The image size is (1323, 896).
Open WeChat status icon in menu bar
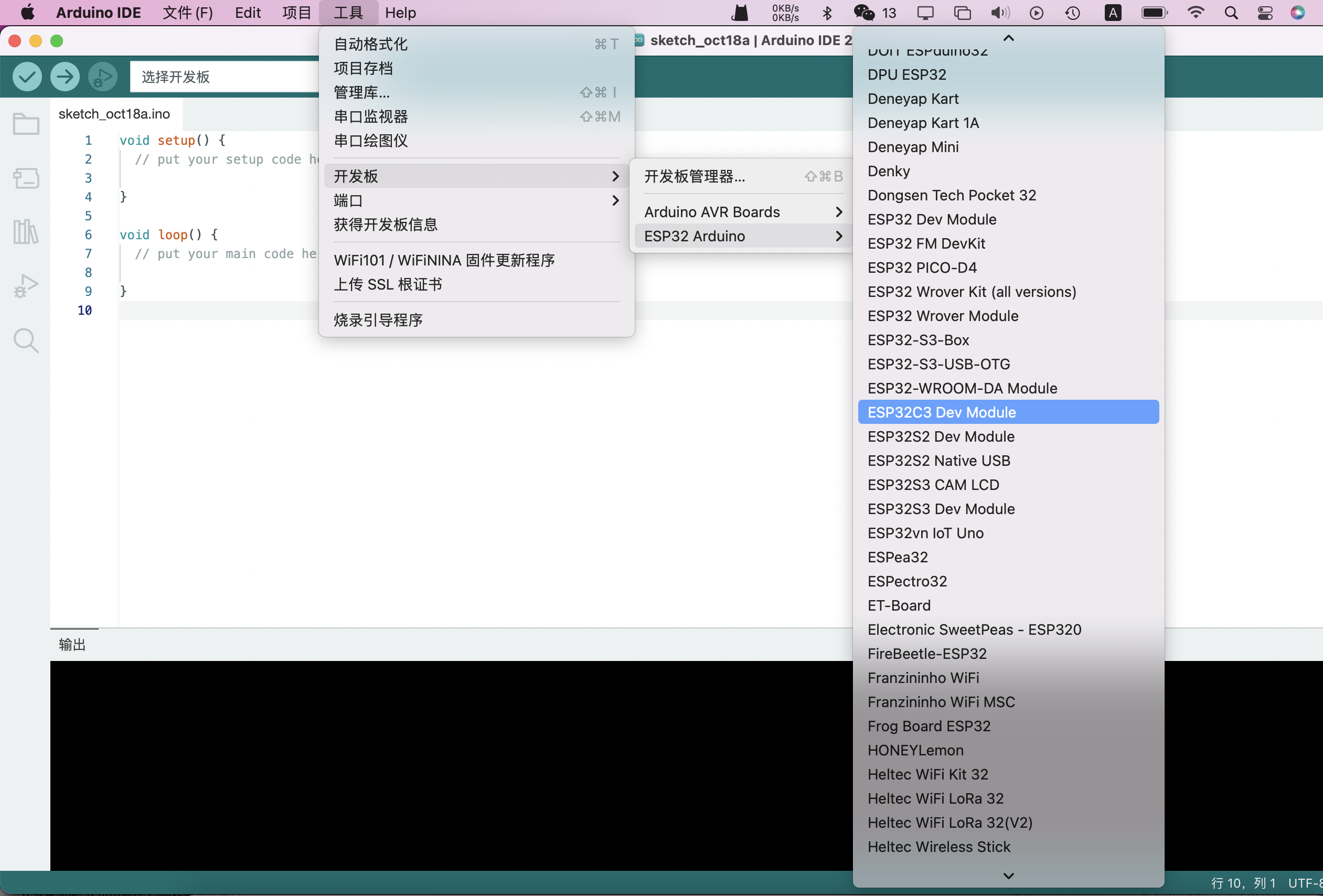pos(863,13)
